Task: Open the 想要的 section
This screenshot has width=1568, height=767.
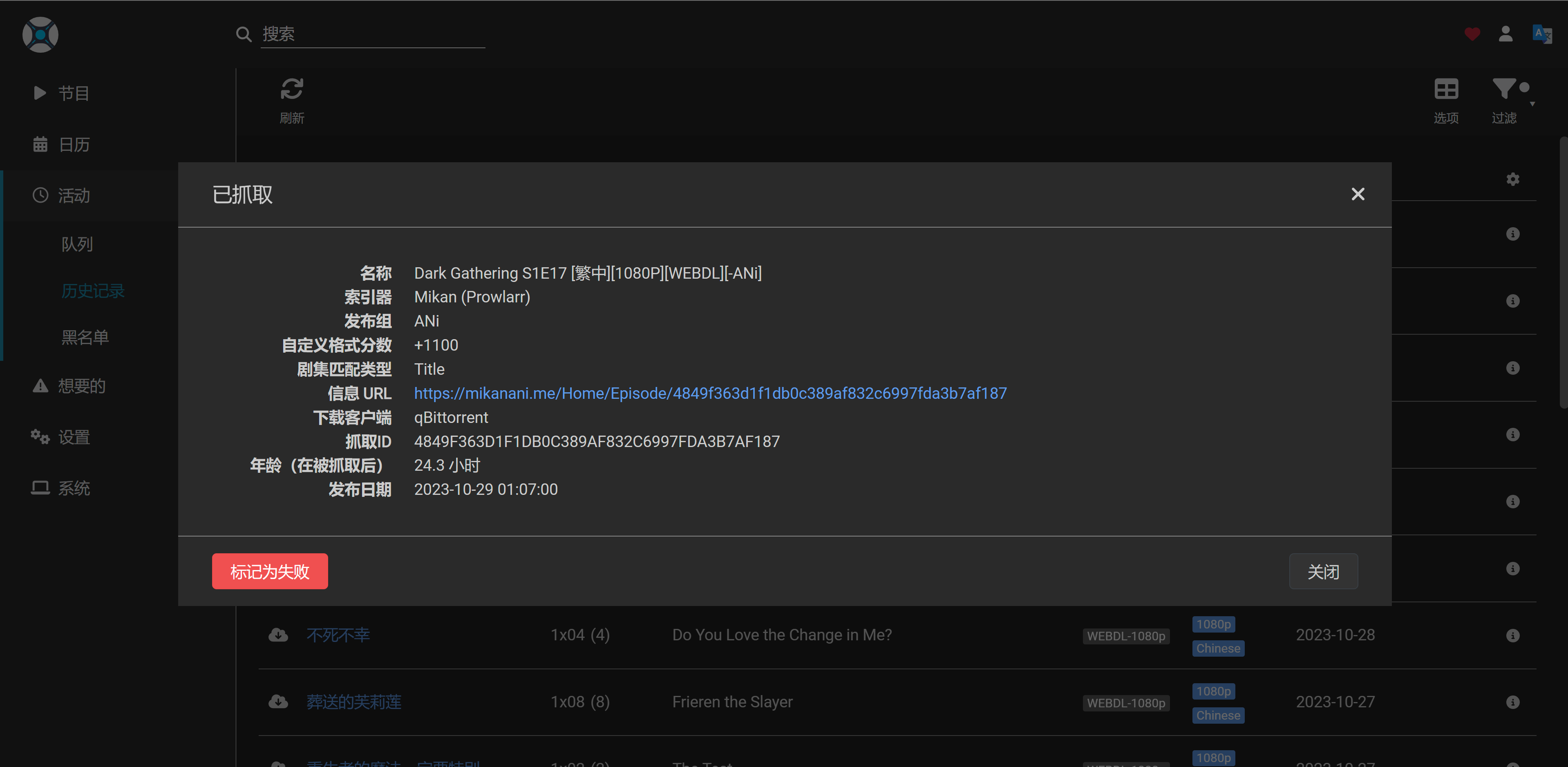Action: click(82, 385)
